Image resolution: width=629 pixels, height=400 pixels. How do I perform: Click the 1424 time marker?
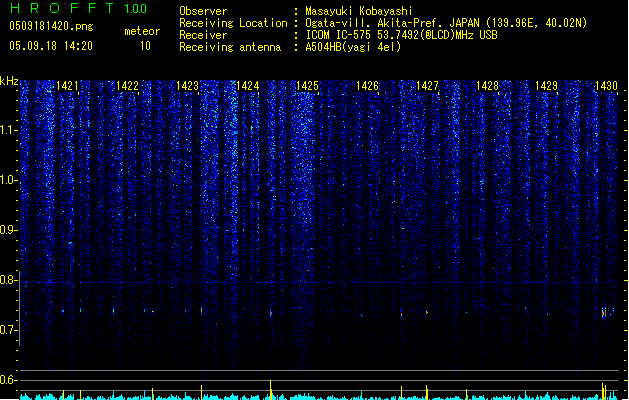248,86
